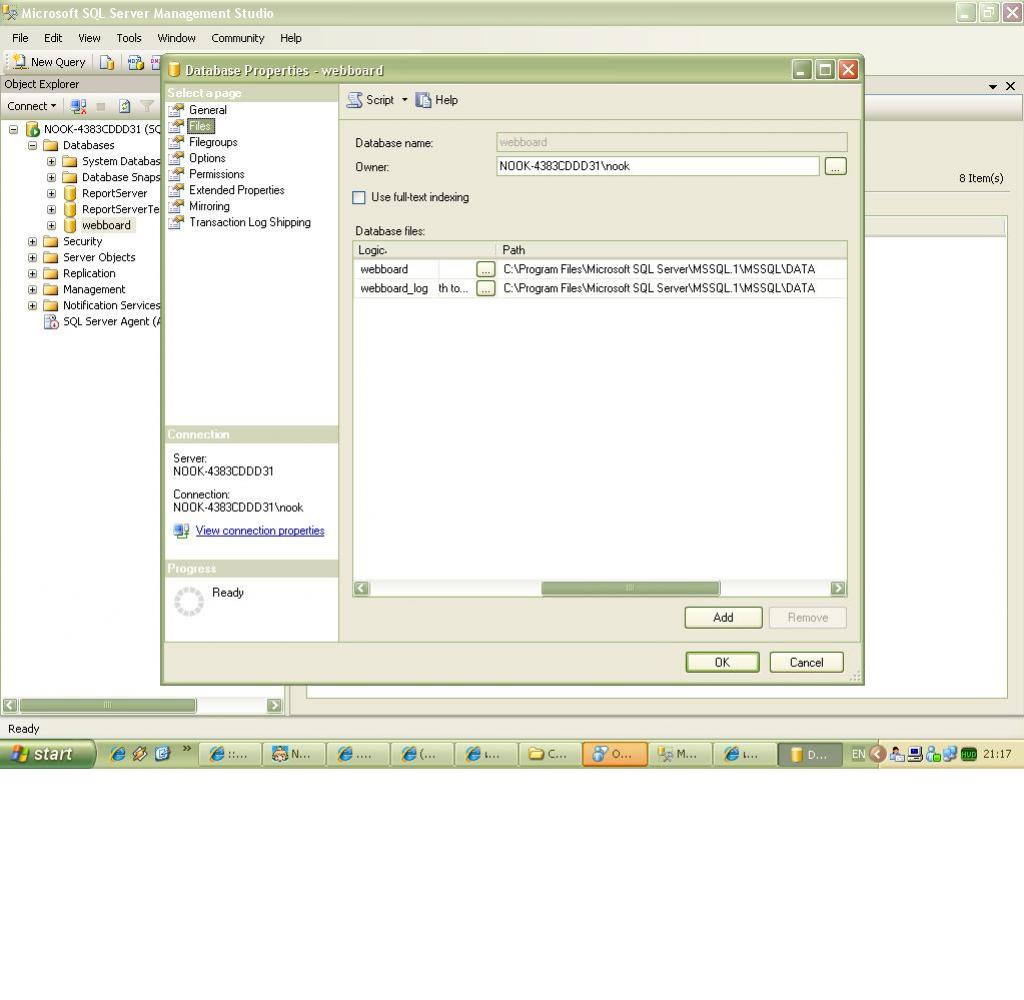1024x1000 pixels.
Task: Expand the webboard database node
Action: (51, 225)
